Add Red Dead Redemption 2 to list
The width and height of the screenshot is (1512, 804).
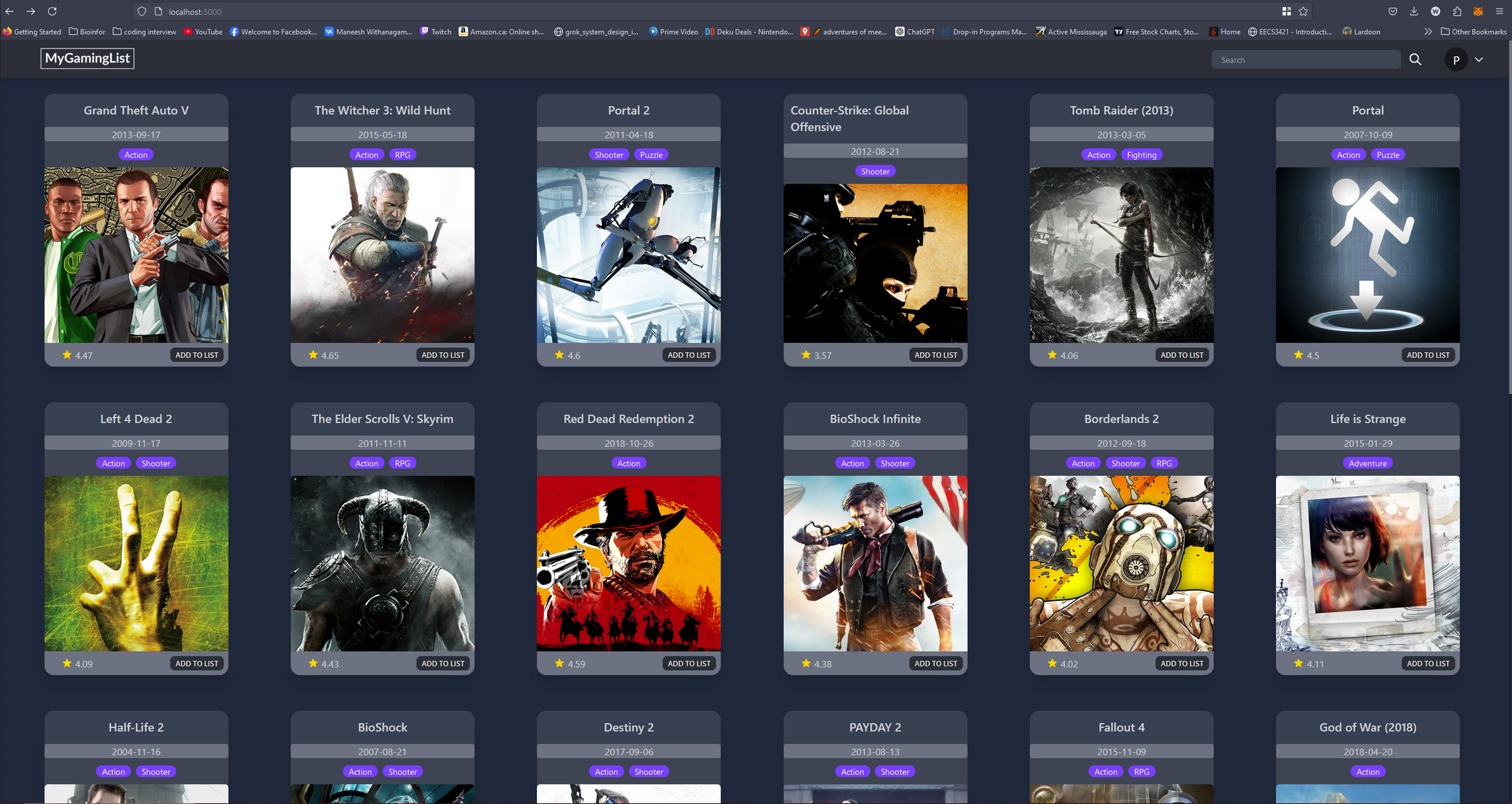coord(688,663)
